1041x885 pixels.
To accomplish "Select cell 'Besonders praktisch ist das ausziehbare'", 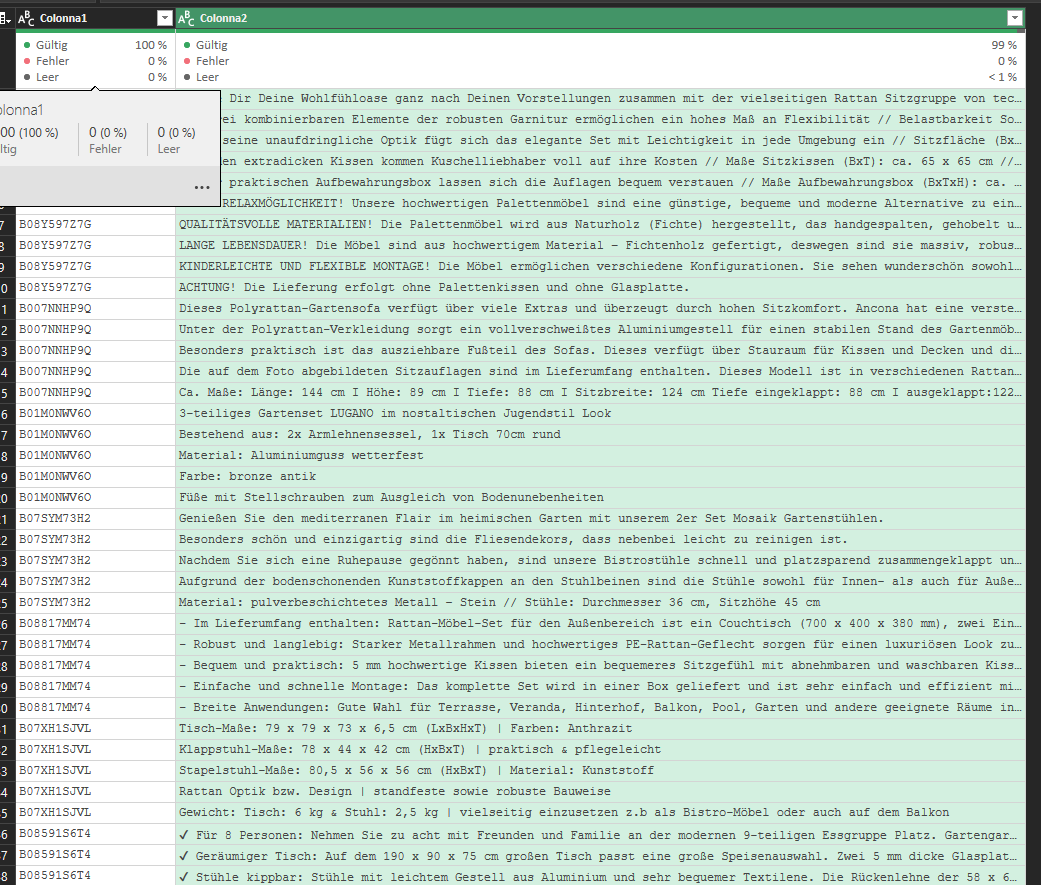I will pyautogui.click(x=600, y=351).
